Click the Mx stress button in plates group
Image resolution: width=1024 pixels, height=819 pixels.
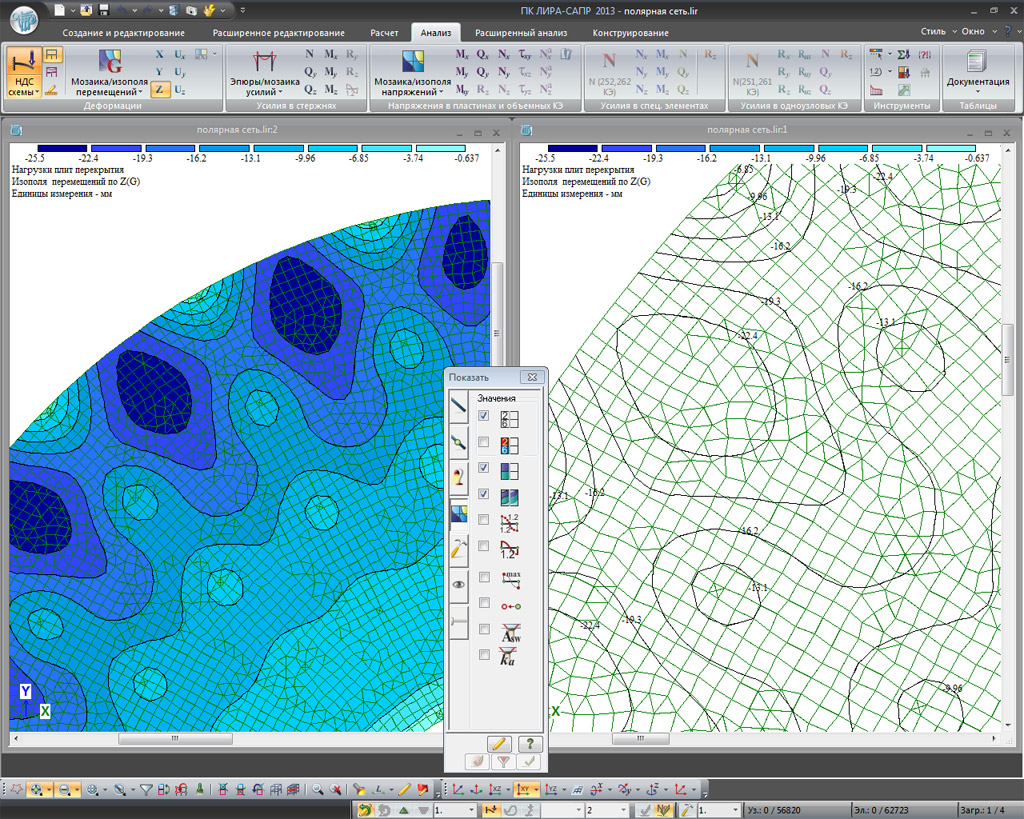click(462, 54)
